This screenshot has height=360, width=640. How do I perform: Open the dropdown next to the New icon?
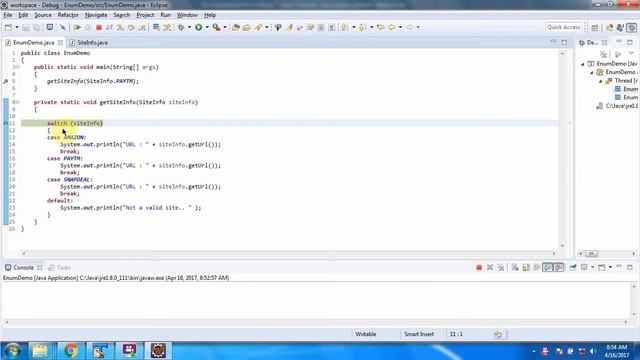[x=17, y=27]
